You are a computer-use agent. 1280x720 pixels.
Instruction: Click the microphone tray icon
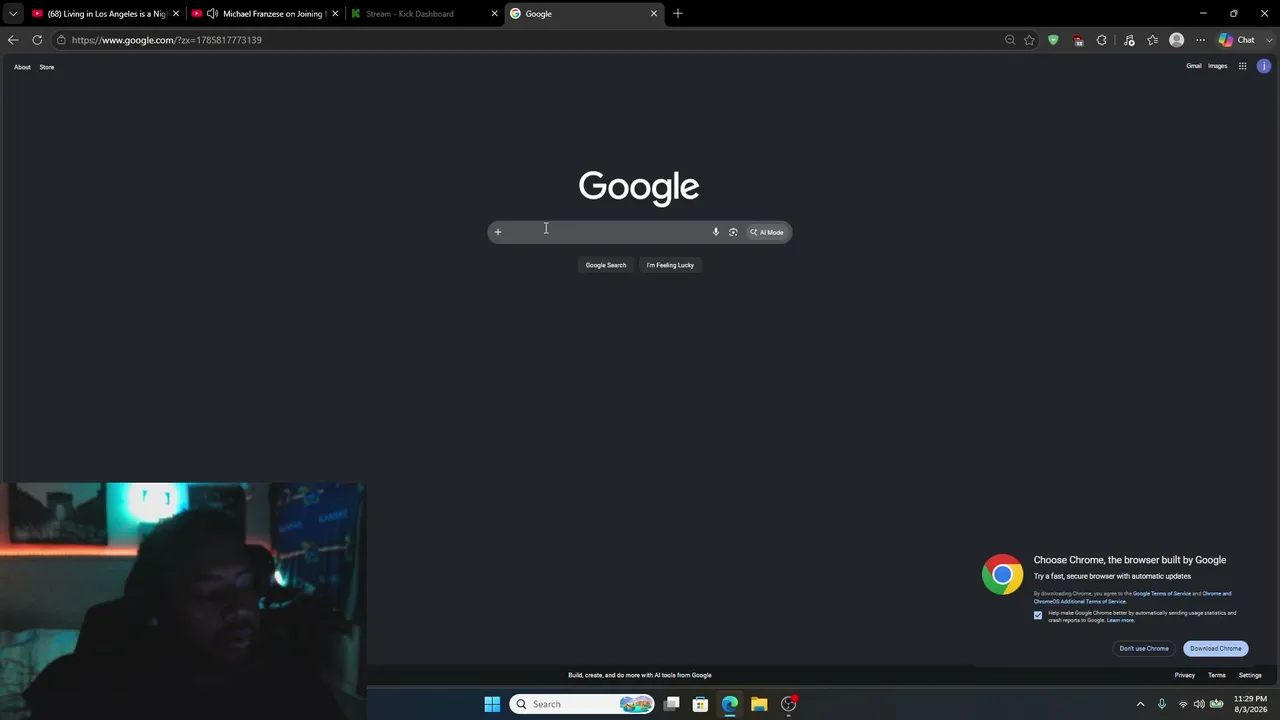click(x=1162, y=704)
